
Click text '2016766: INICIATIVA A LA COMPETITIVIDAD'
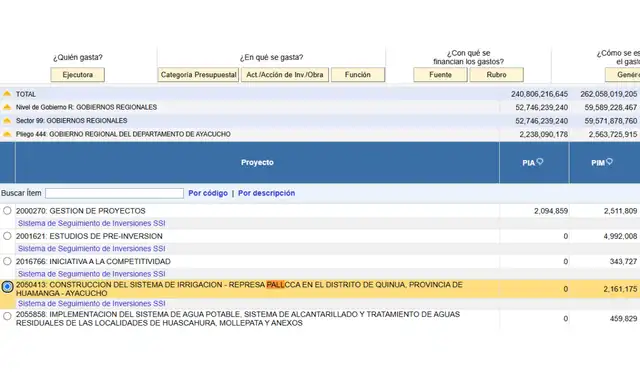coord(93,262)
